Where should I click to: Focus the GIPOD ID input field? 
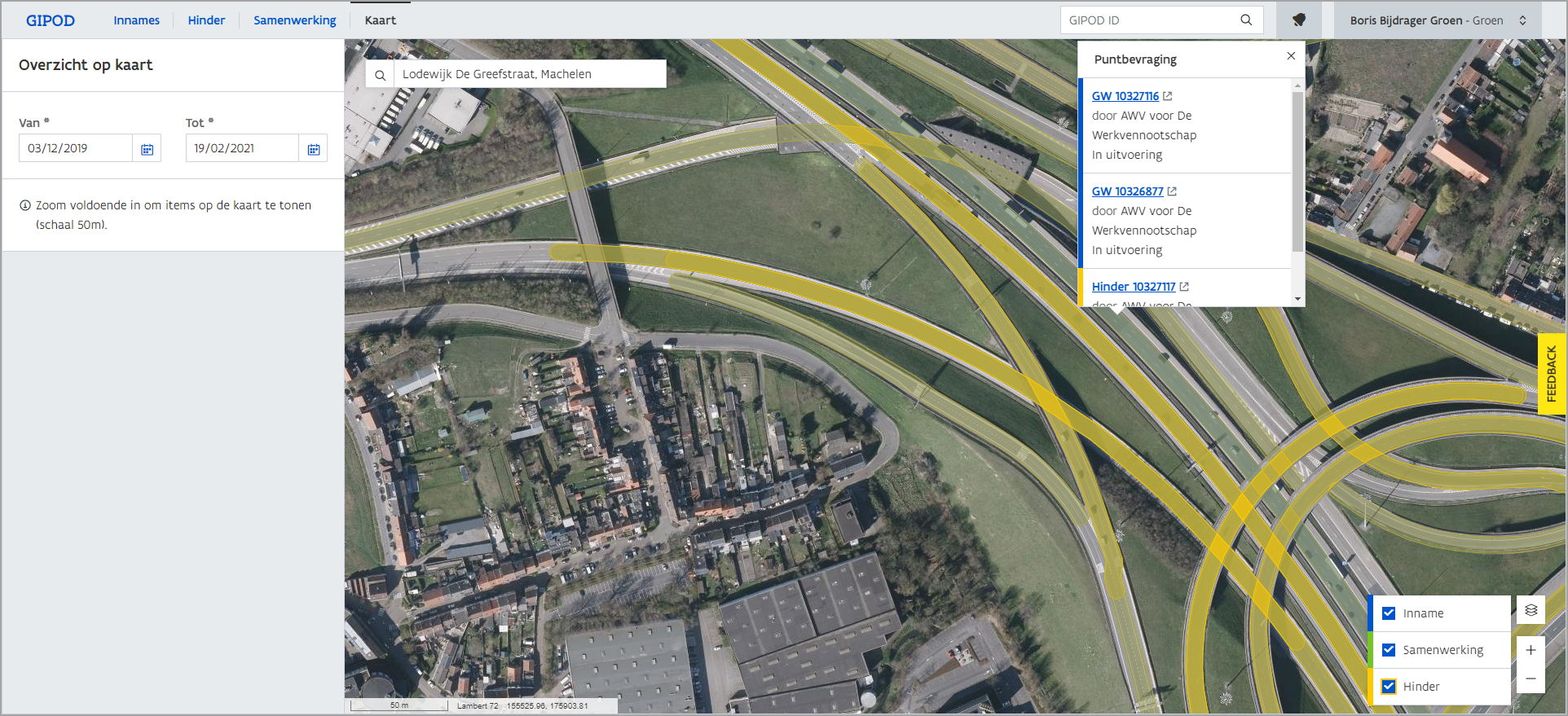(1149, 20)
